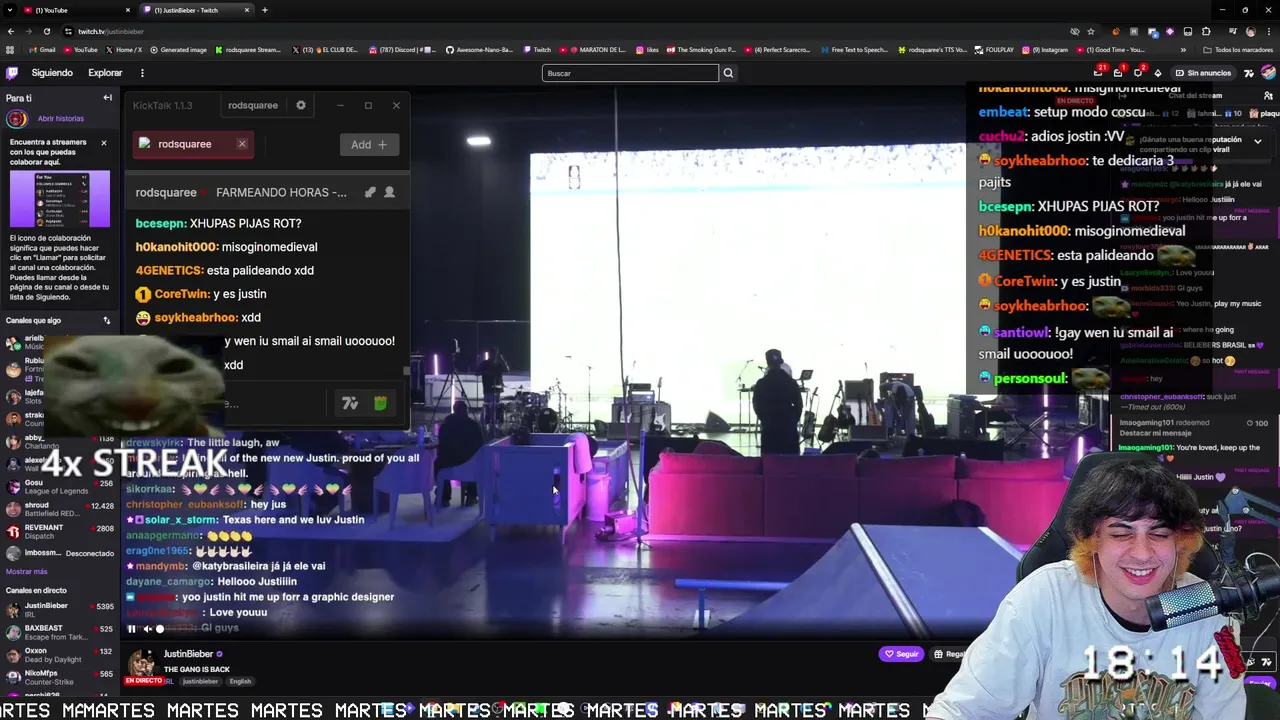Screen dimensions: 1280x720
Task: View site info icon in address bar
Action: point(68,31)
